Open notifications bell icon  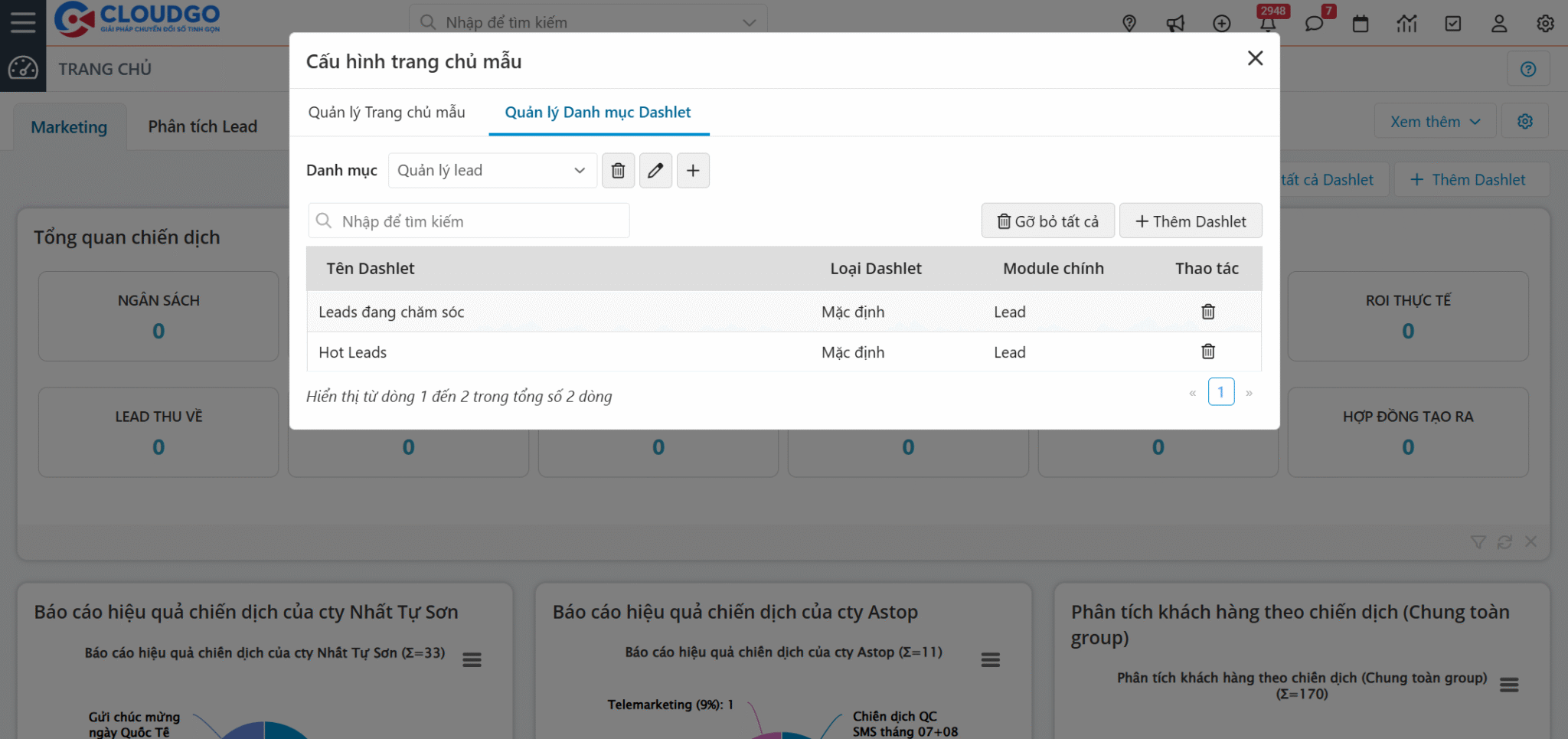tap(1268, 24)
